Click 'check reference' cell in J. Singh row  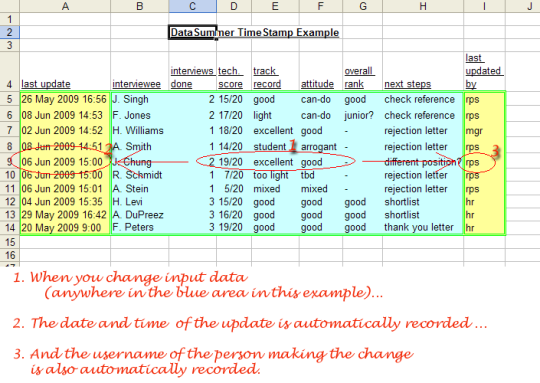click(x=423, y=99)
